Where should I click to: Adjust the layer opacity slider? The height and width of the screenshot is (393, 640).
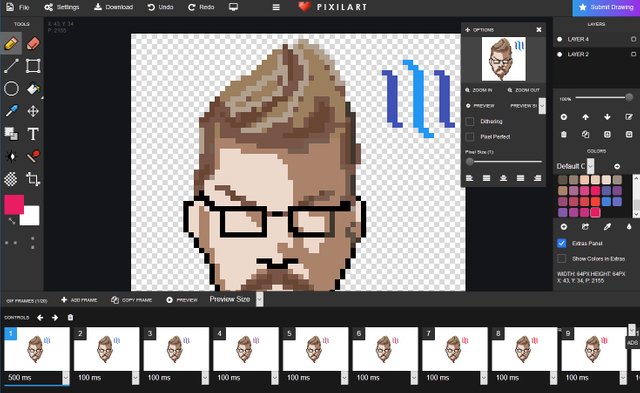604,98
